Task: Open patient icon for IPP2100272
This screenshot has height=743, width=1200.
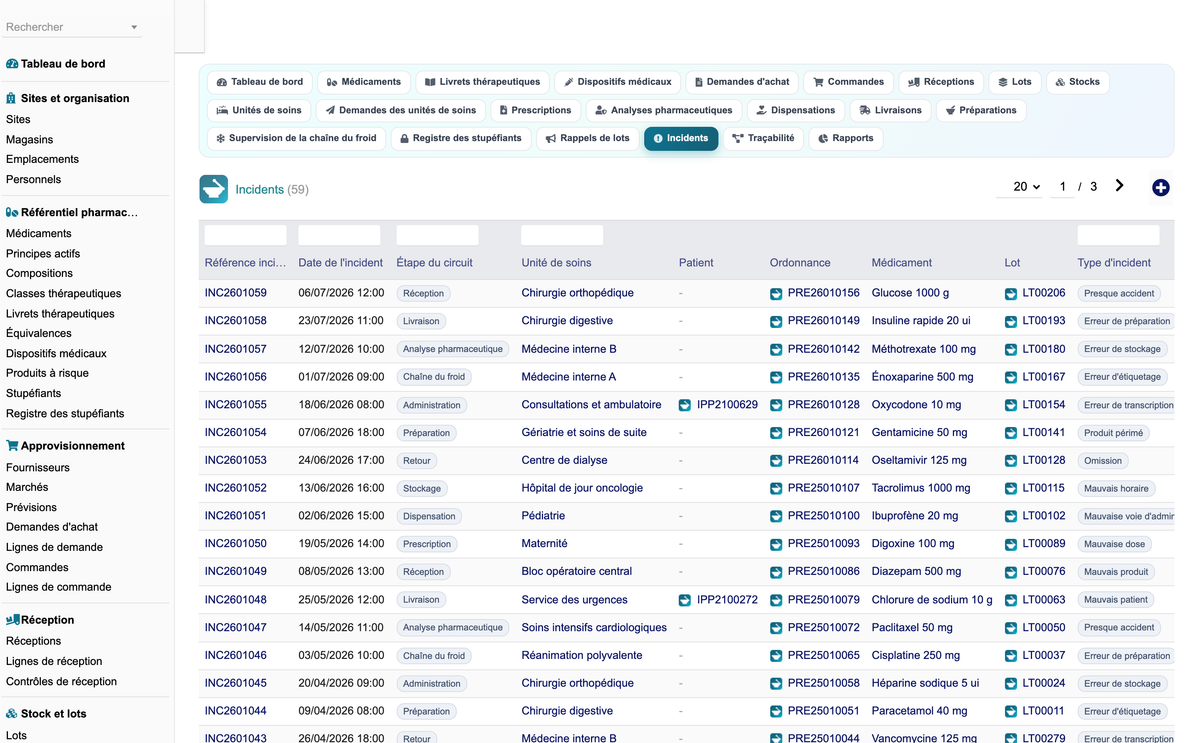Action: [x=685, y=600]
